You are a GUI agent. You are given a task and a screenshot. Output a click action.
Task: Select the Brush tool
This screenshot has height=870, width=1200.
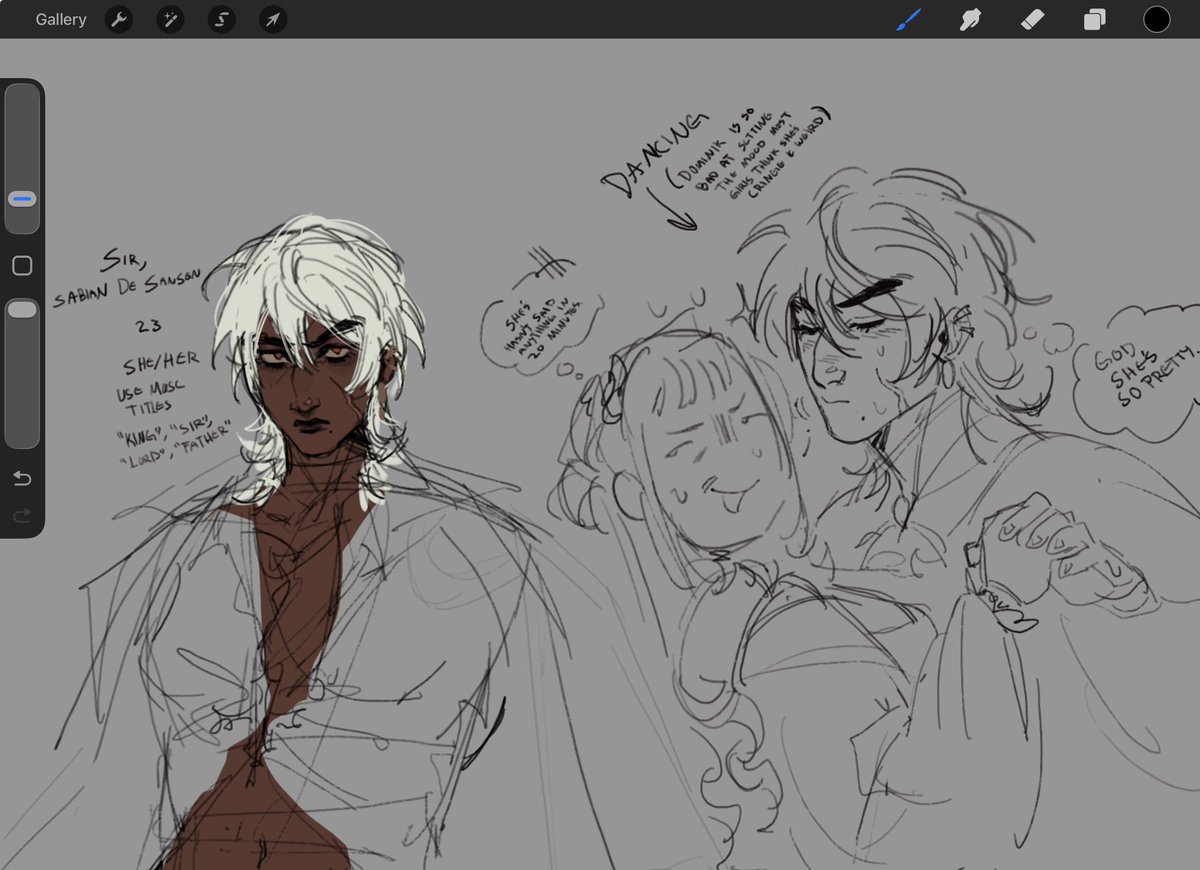click(x=908, y=19)
